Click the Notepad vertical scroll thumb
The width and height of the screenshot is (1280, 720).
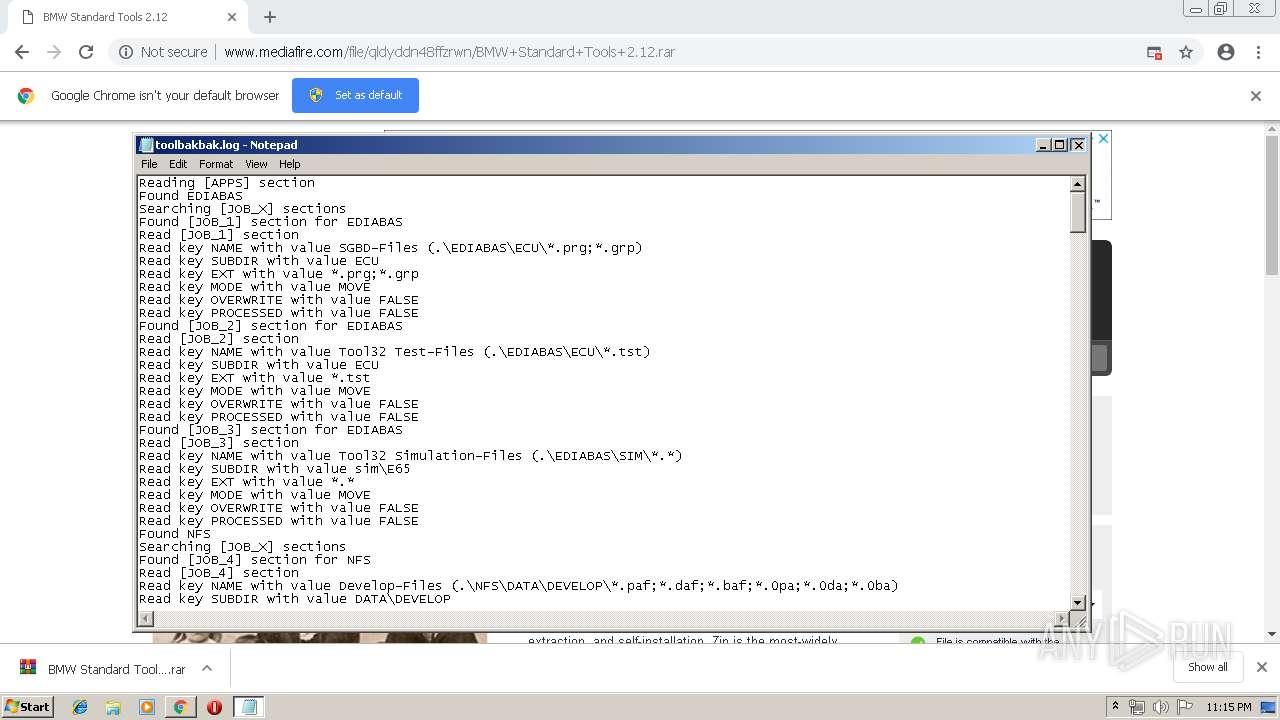[x=1078, y=212]
